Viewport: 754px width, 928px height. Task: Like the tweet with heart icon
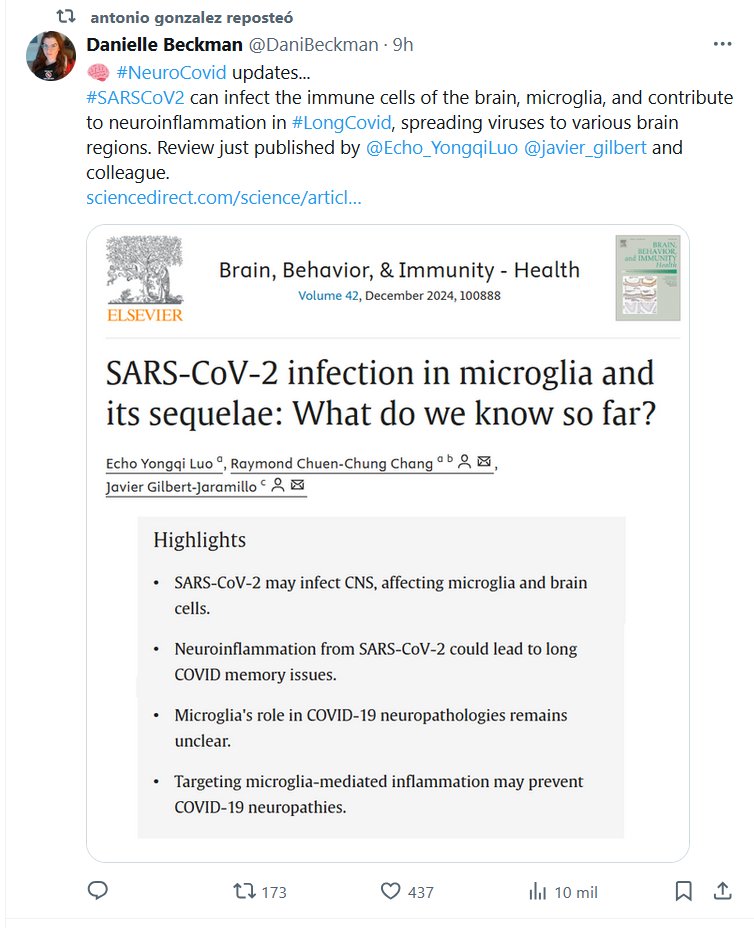point(391,890)
